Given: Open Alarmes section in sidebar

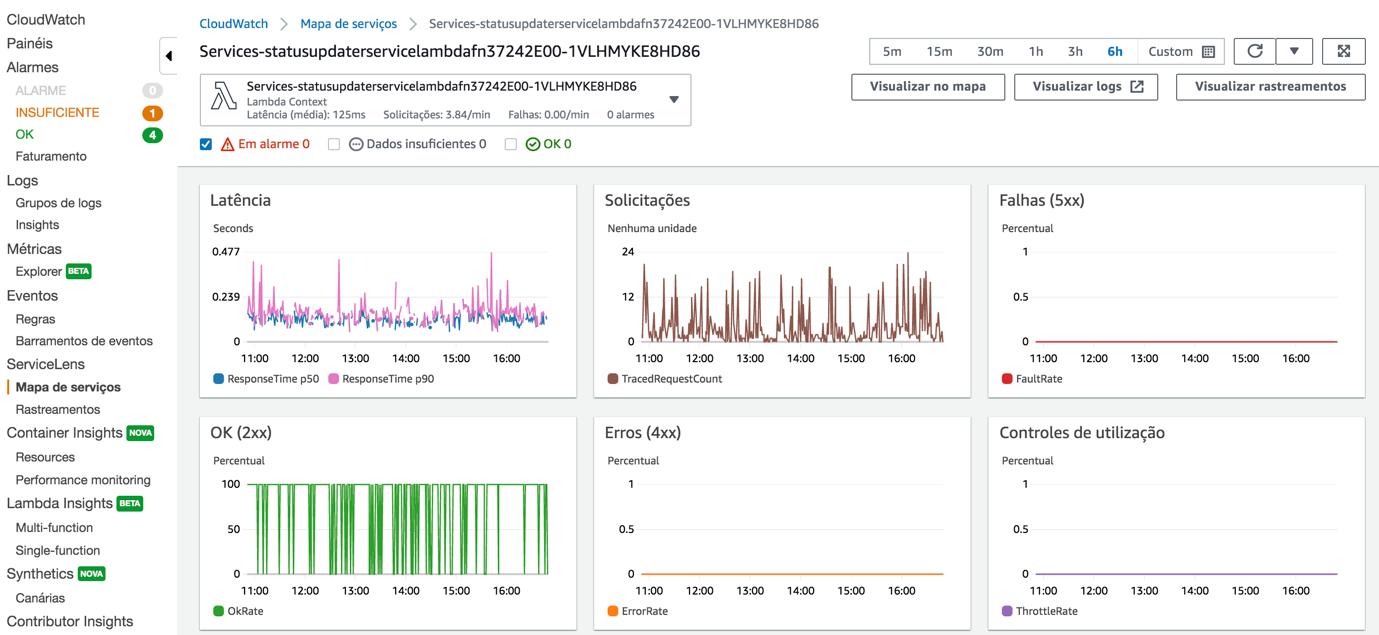Looking at the screenshot, I should click(33, 68).
